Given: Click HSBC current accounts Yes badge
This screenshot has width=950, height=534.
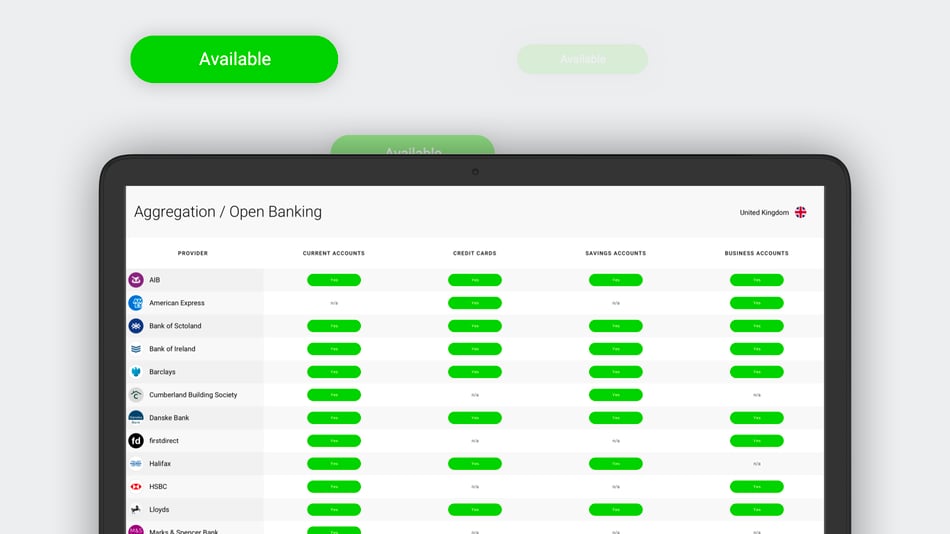Looking at the screenshot, I should coord(334,487).
